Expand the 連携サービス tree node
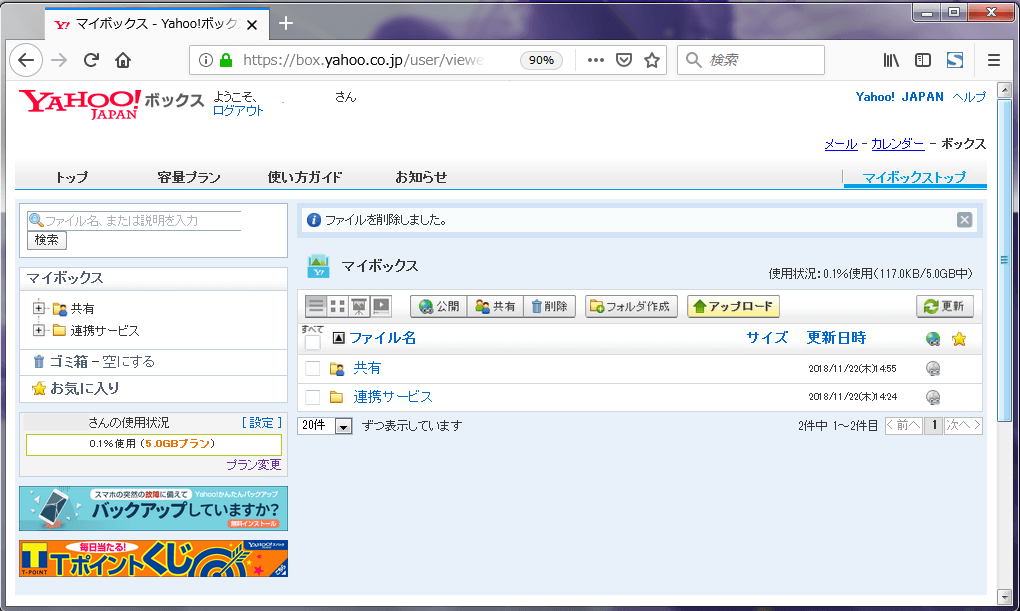Image resolution: width=1020 pixels, height=611 pixels. tap(38, 330)
